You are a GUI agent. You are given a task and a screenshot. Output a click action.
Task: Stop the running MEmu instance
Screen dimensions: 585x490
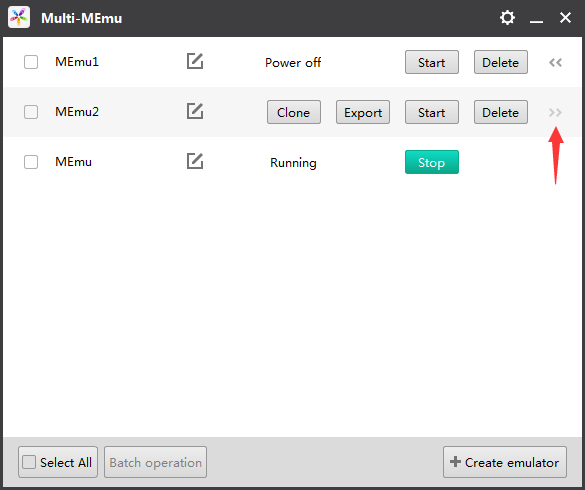tap(432, 162)
